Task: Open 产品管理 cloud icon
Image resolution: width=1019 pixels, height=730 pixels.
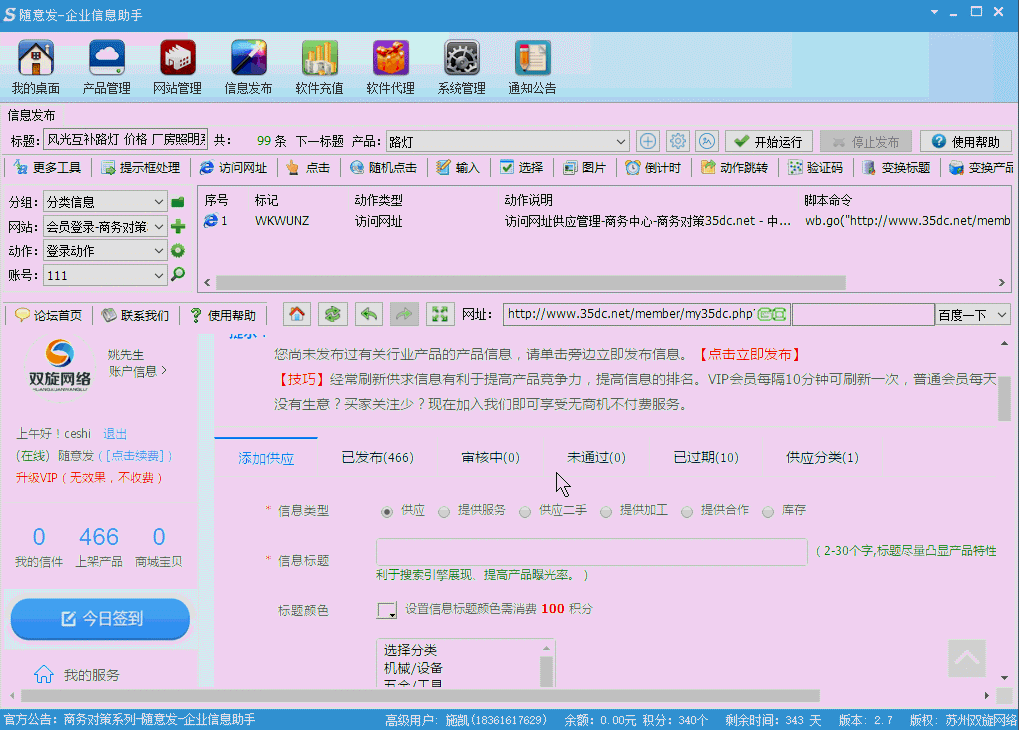Action: point(107,59)
